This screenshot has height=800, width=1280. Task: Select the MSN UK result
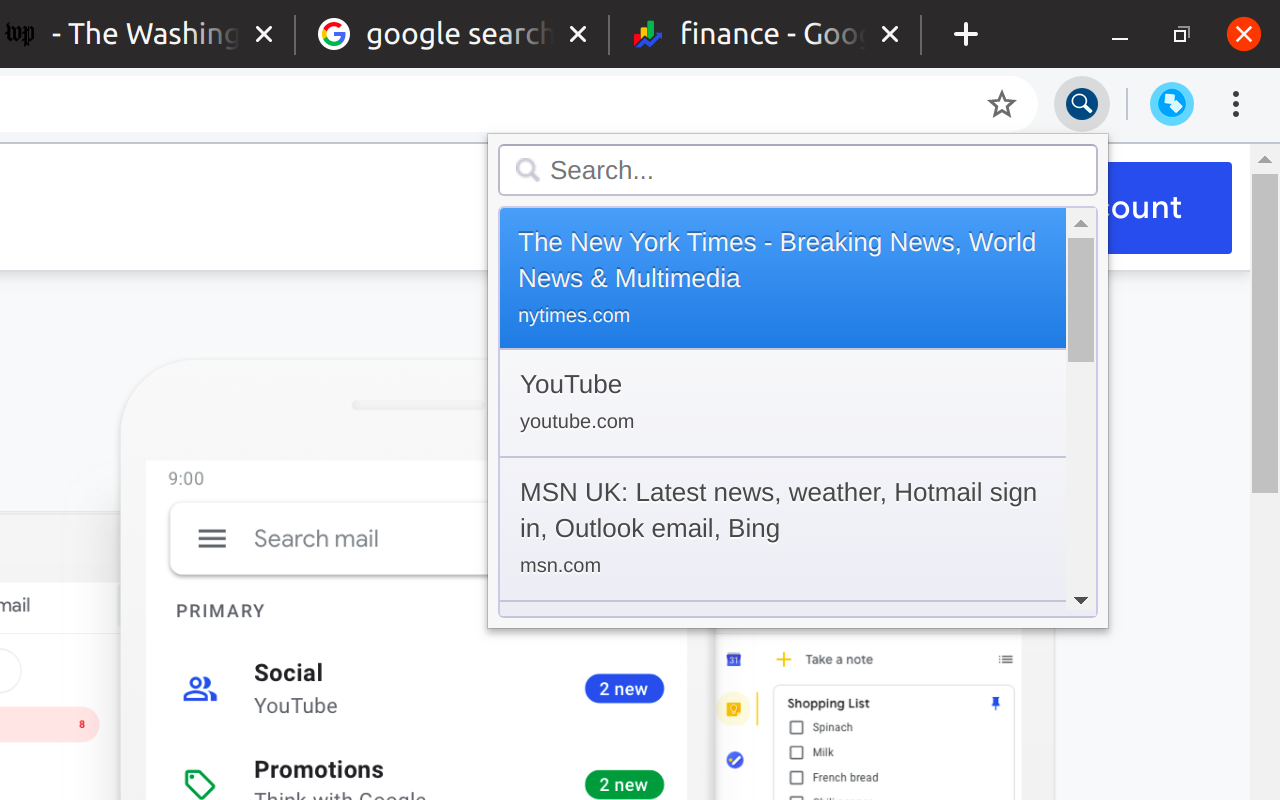pos(783,529)
